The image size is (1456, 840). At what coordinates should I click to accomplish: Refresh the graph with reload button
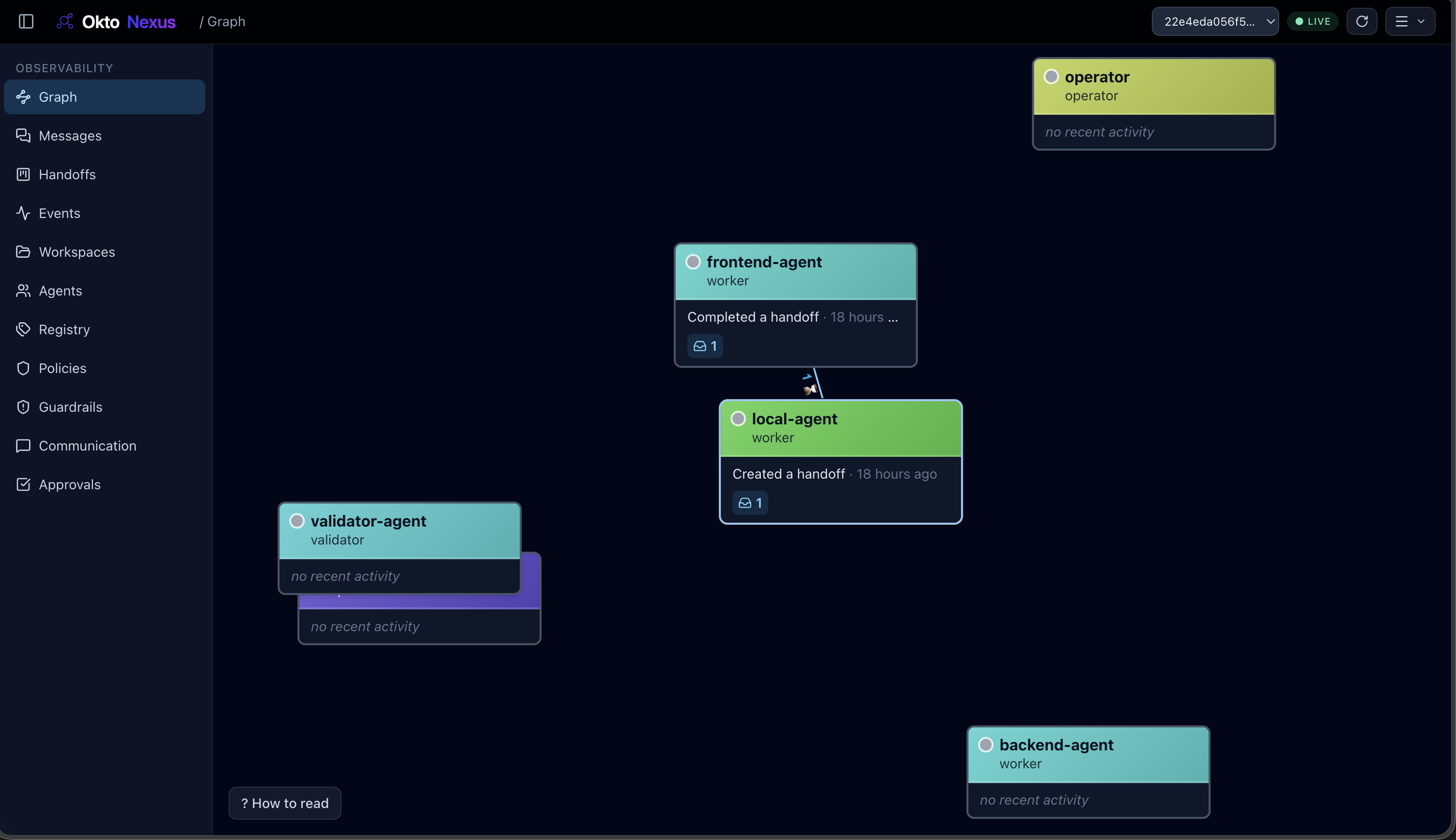(x=1362, y=21)
